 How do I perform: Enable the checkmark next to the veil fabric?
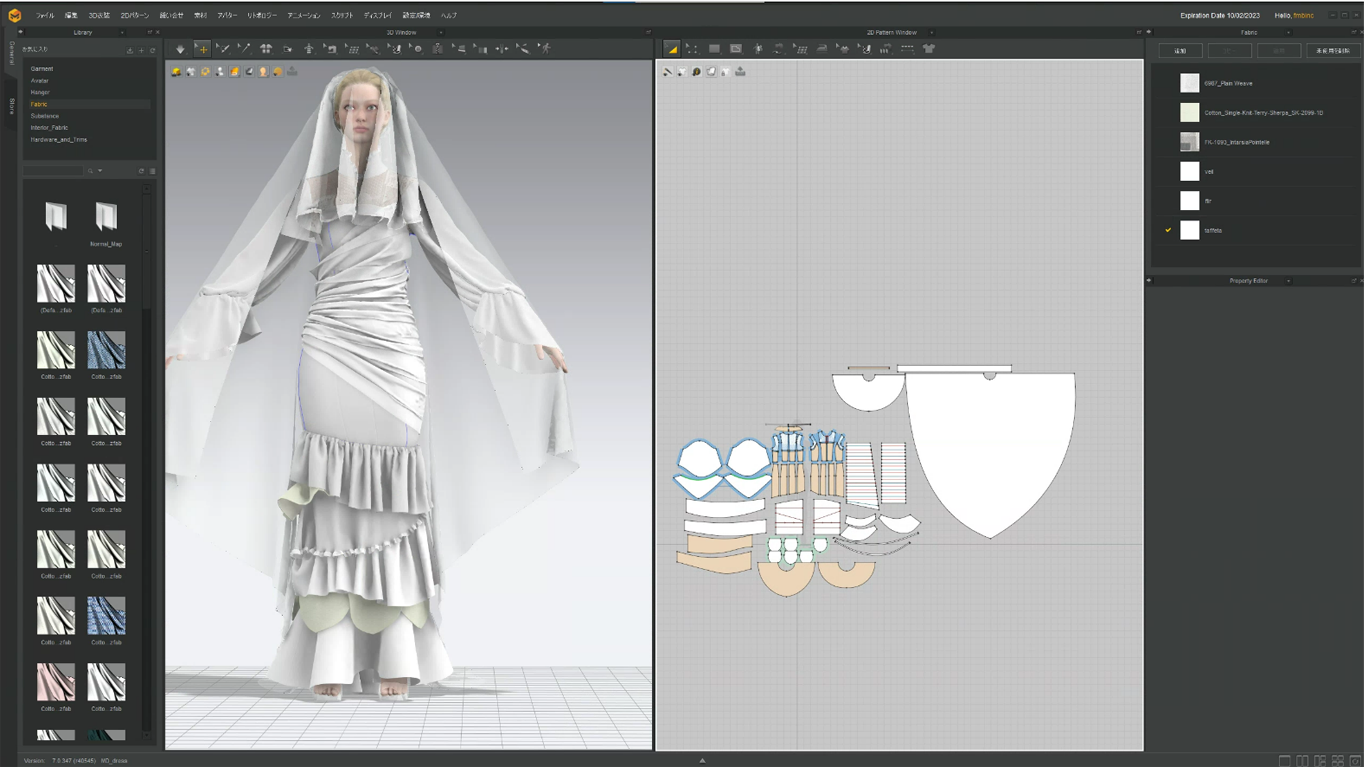pos(1168,171)
